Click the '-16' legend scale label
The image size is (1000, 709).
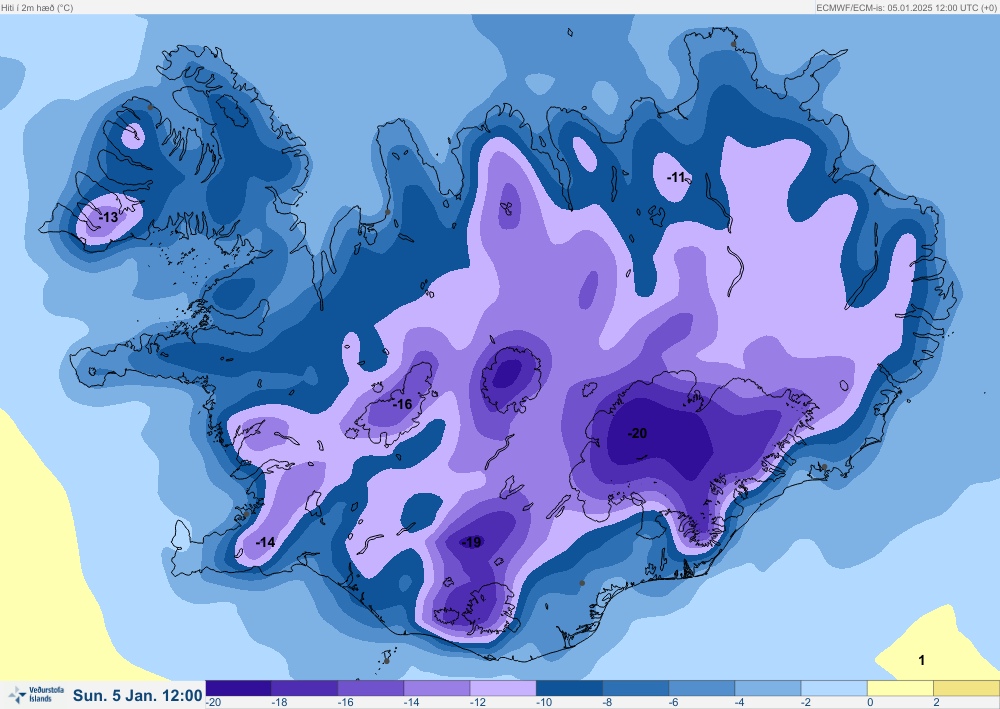pyautogui.click(x=346, y=702)
